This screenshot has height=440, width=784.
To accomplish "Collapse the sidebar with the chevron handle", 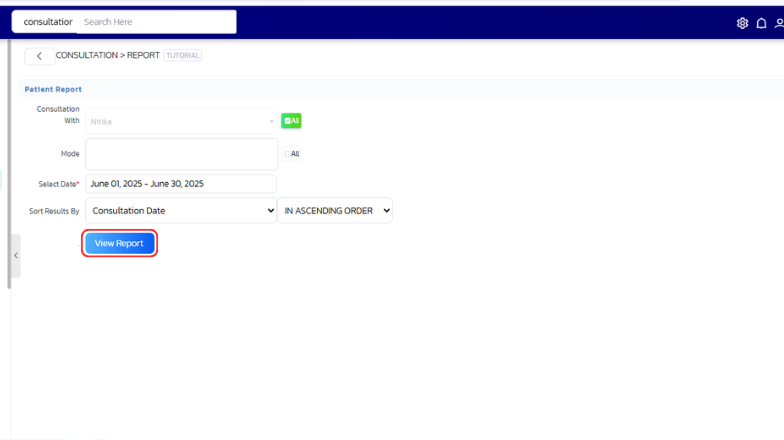I will point(16,256).
